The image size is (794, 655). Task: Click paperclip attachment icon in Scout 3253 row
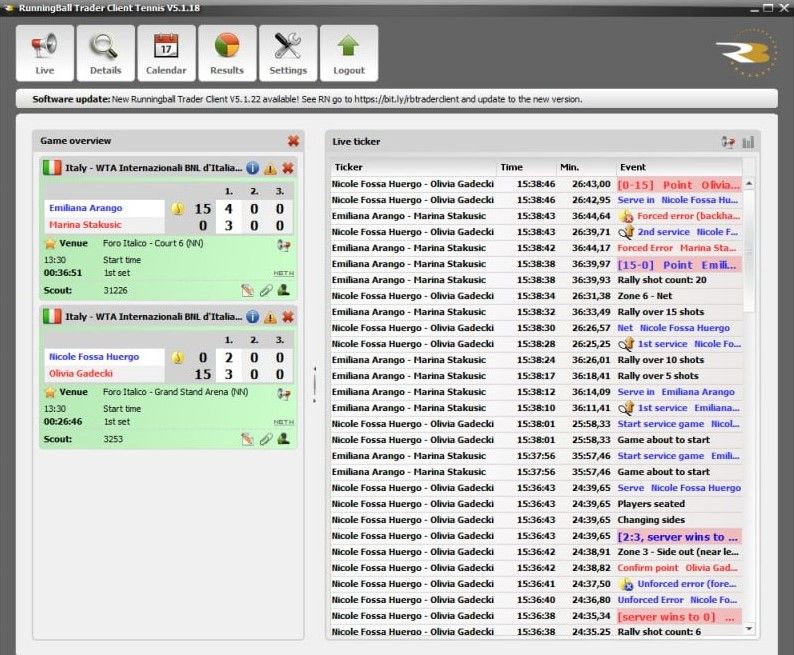click(x=266, y=439)
